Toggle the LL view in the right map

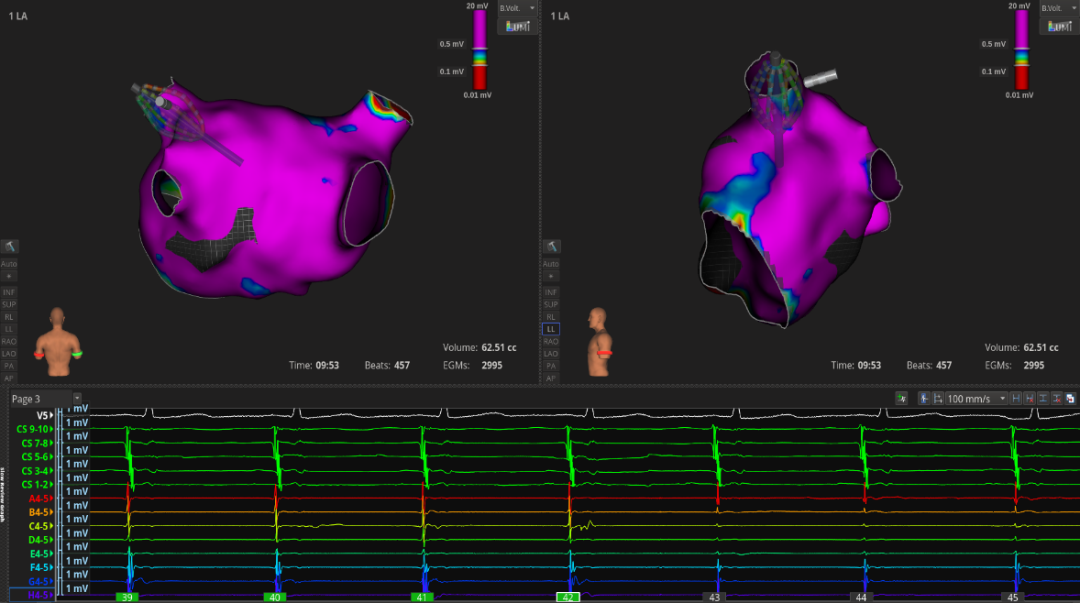[x=550, y=328]
